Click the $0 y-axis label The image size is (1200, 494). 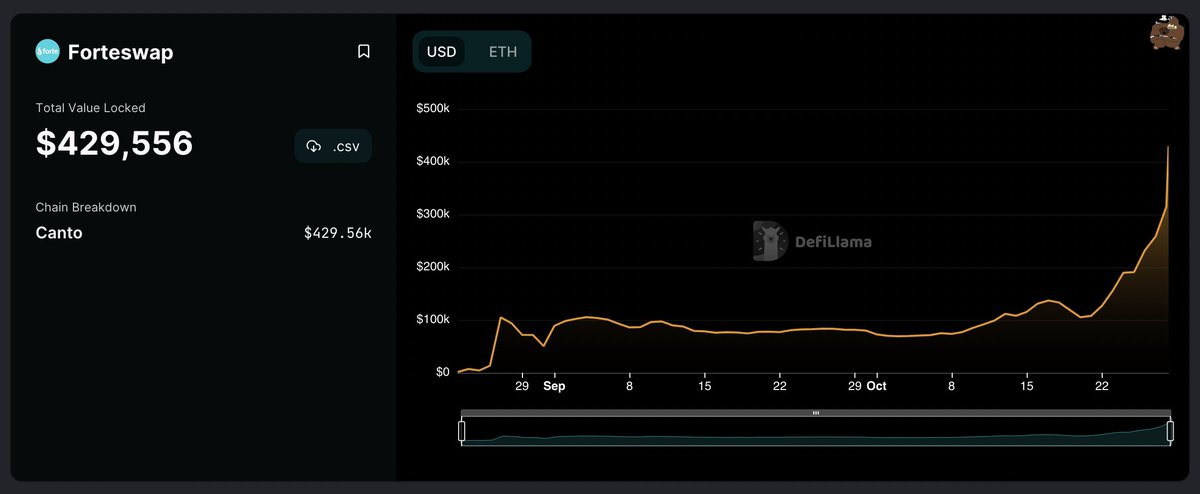[442, 372]
